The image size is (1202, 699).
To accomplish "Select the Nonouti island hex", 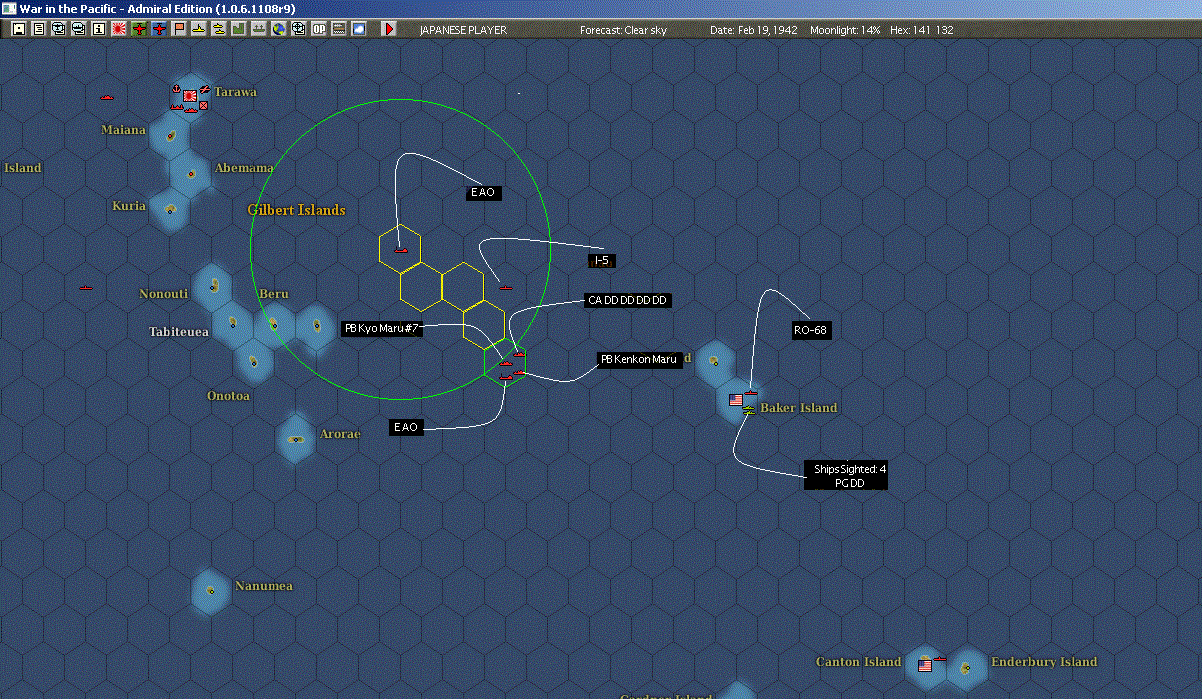I will click(x=212, y=287).
